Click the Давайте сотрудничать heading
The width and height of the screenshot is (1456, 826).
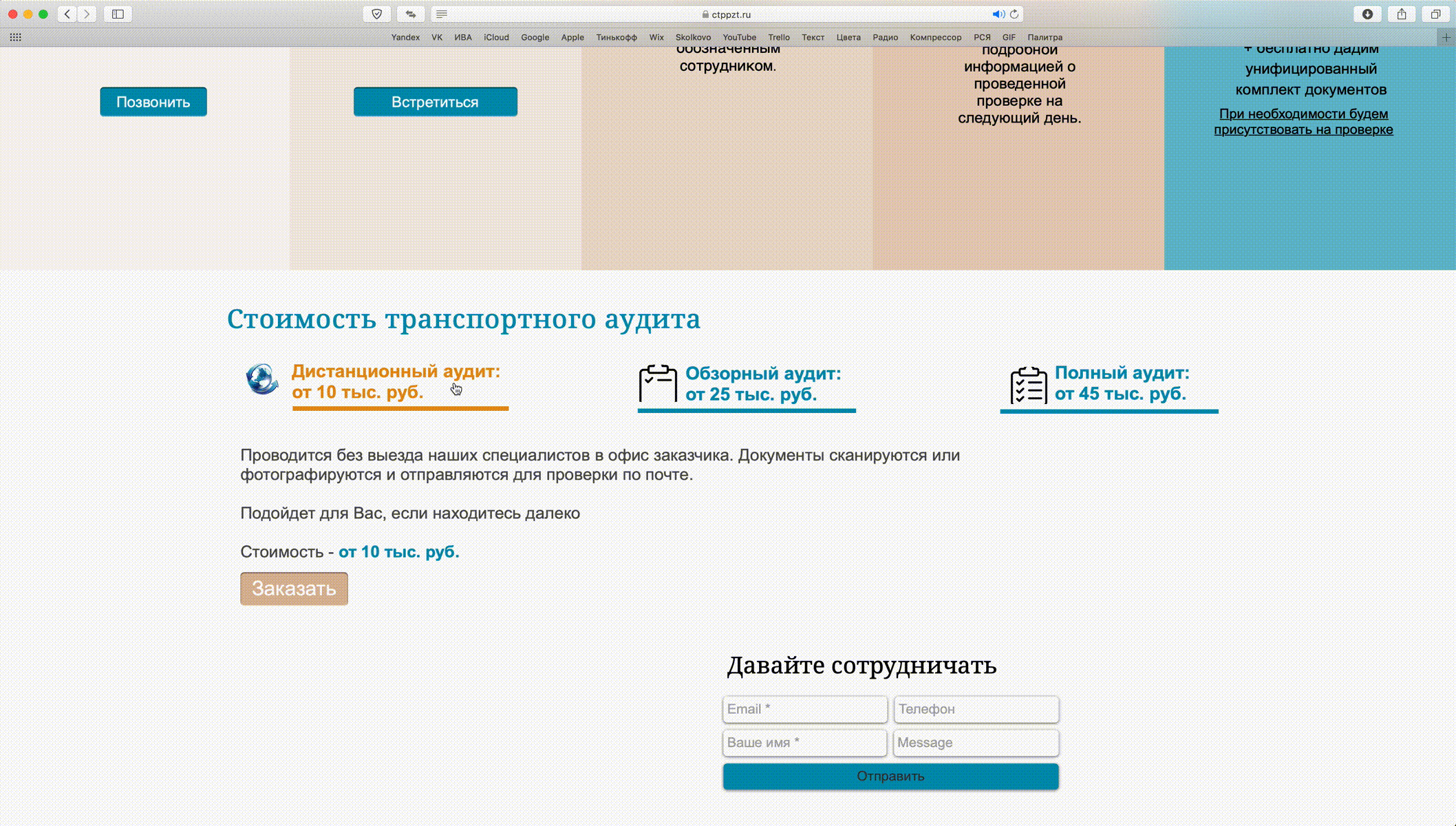861,666
